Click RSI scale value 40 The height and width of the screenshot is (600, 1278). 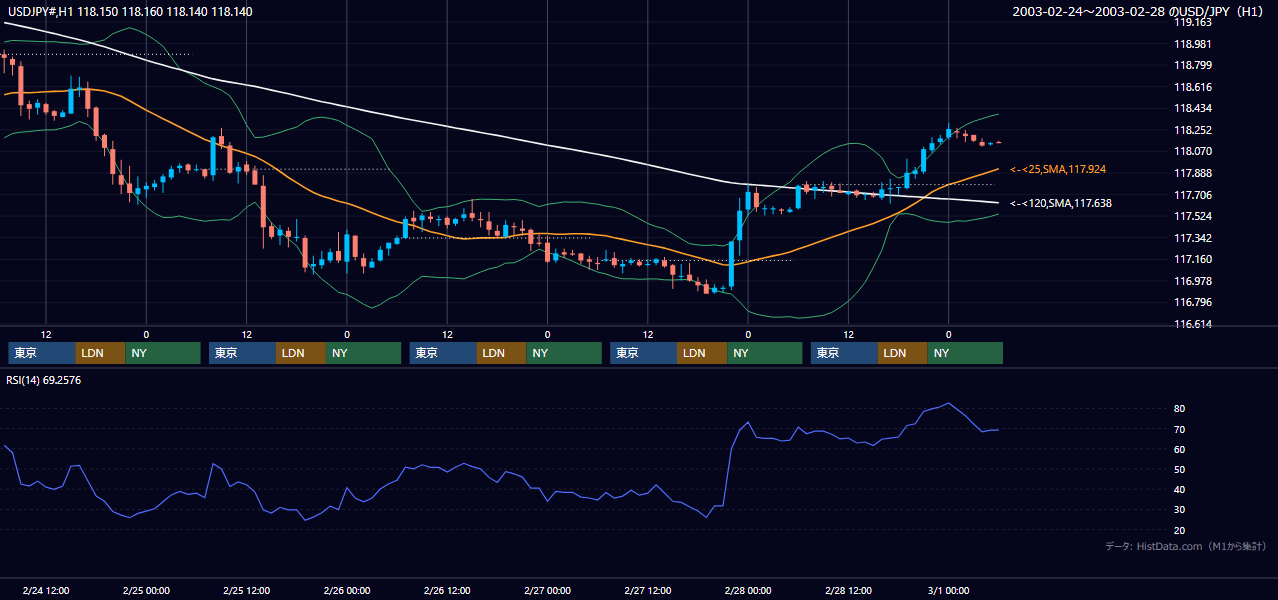click(x=1180, y=490)
